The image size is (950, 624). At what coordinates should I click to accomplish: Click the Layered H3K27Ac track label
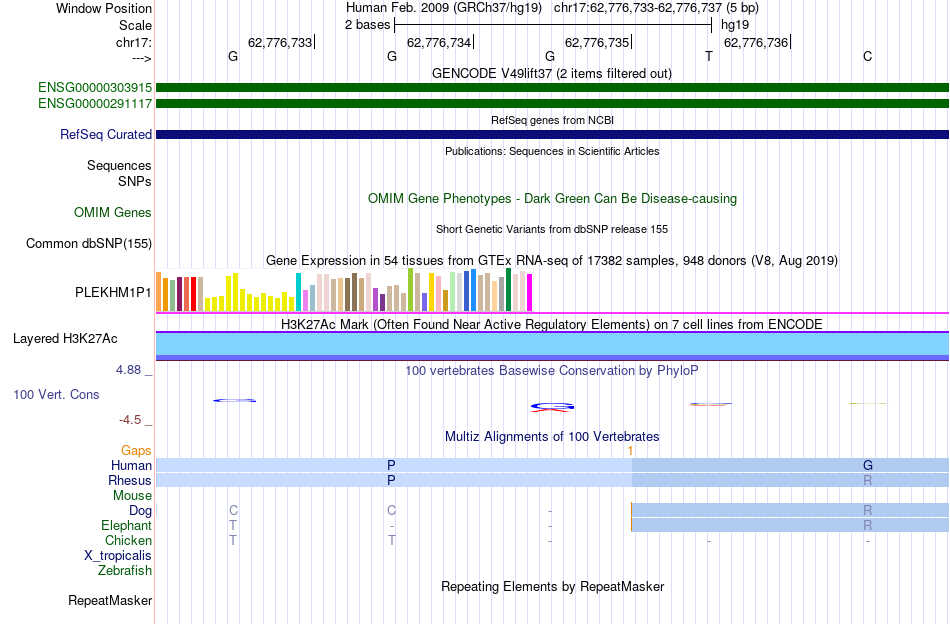click(65, 339)
